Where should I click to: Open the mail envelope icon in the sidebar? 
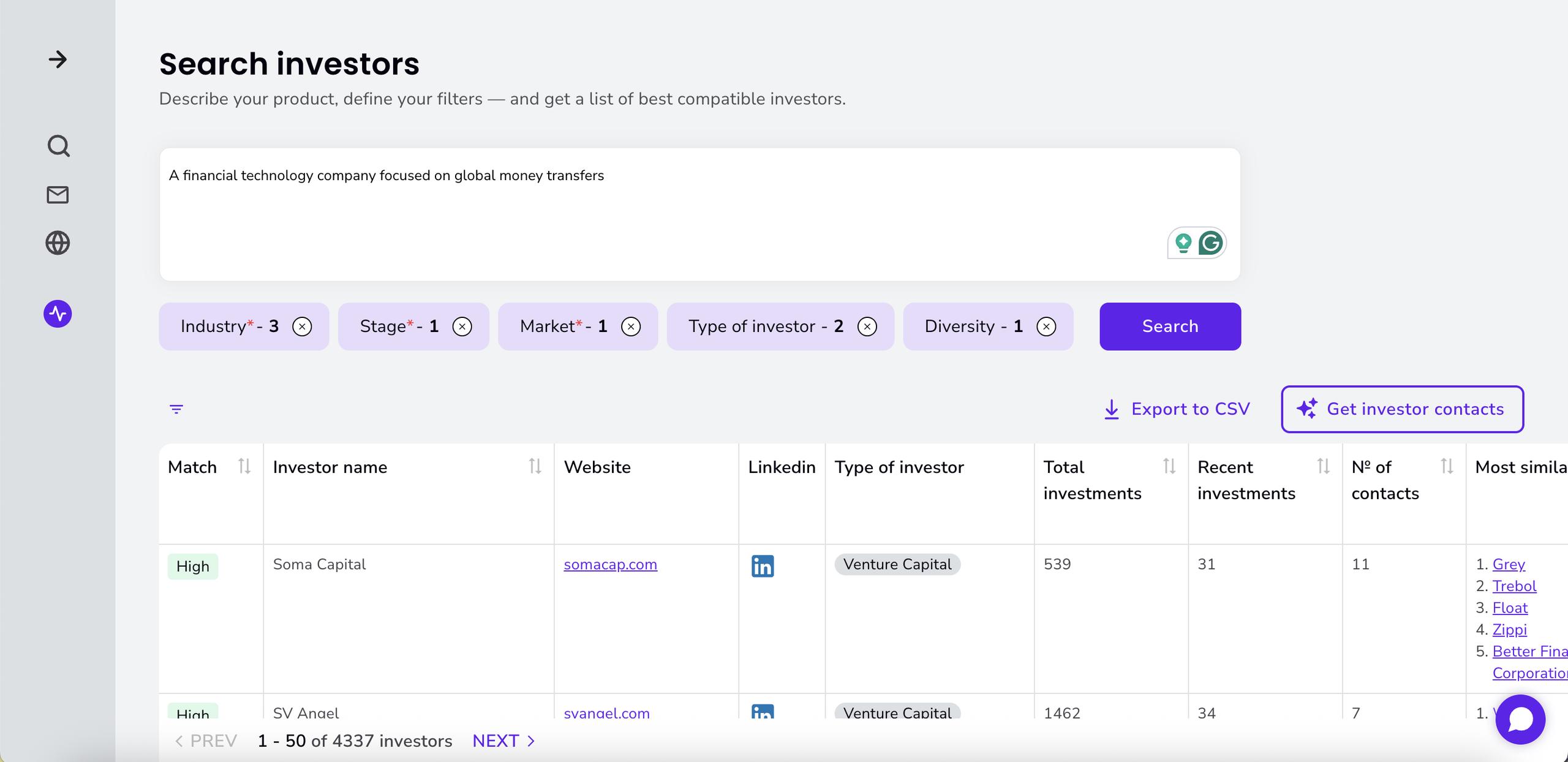(x=58, y=195)
